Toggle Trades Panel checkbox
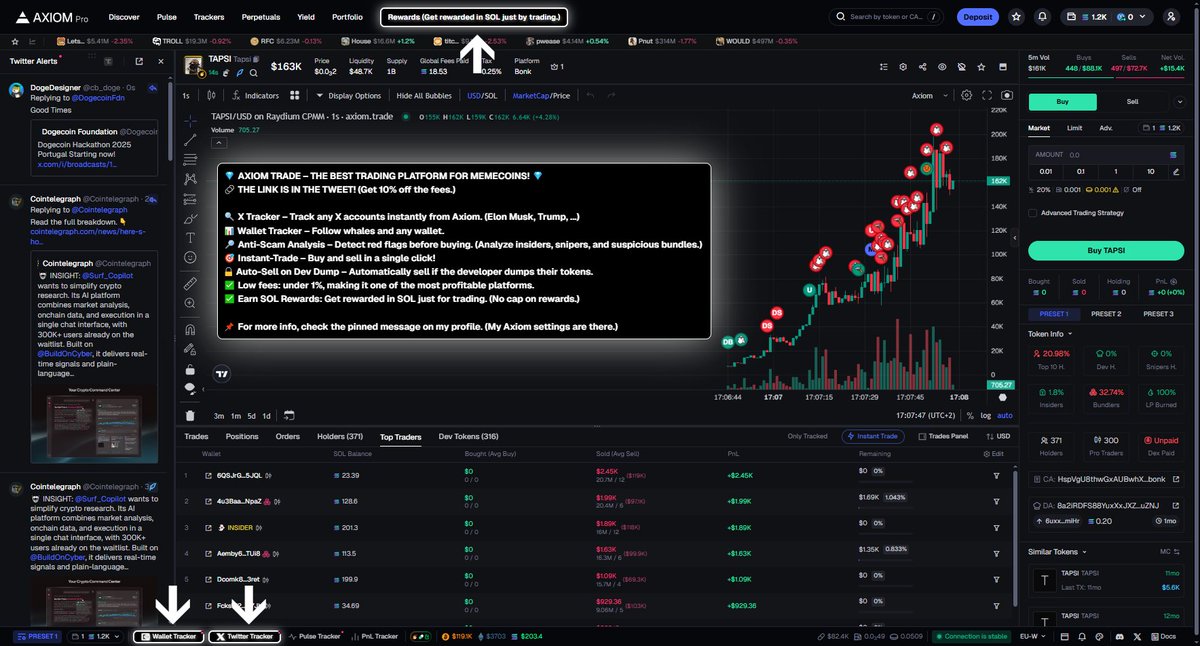This screenshot has height=646, width=1200. pos(943,437)
